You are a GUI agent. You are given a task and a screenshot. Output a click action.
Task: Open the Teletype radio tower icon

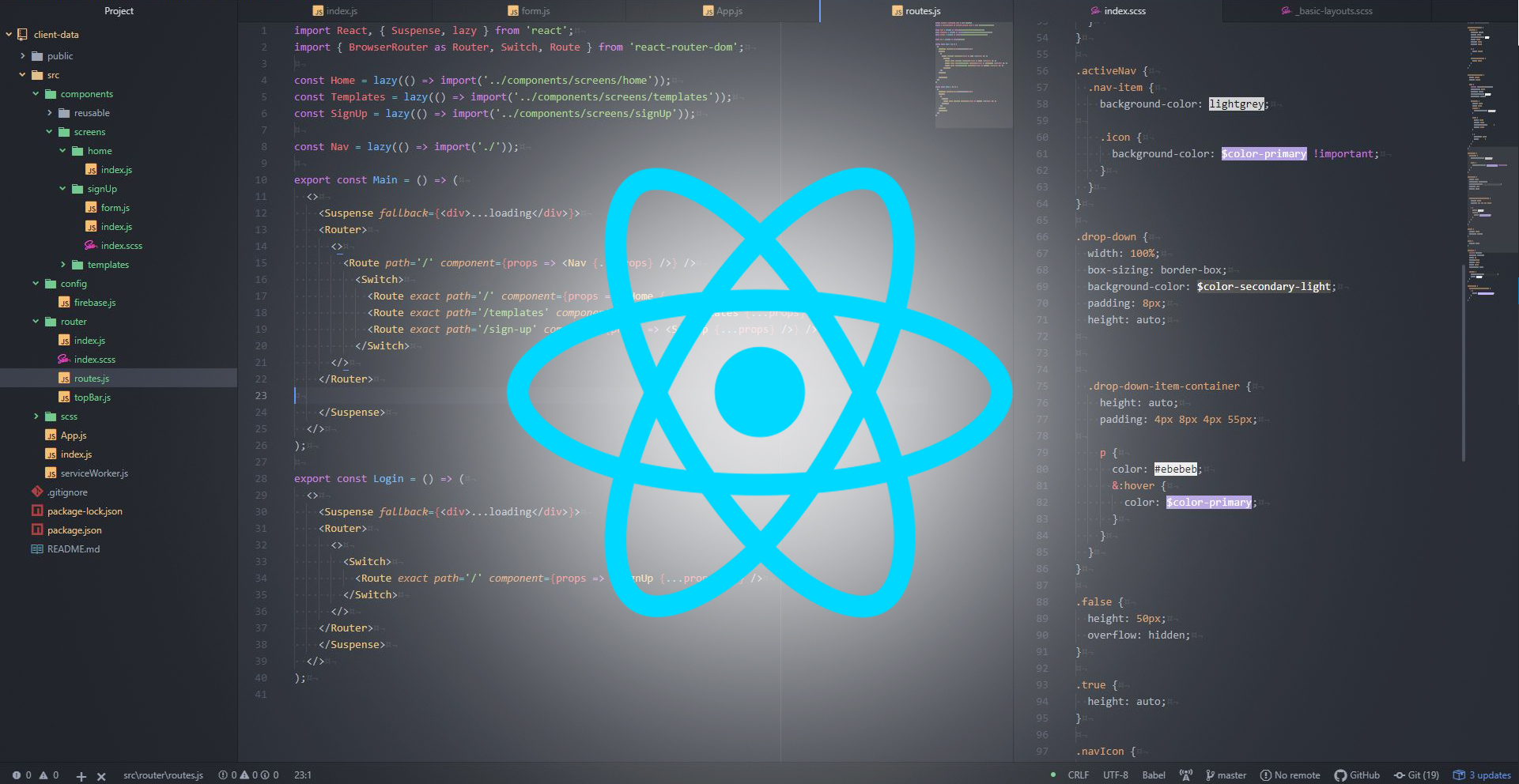(x=1185, y=775)
